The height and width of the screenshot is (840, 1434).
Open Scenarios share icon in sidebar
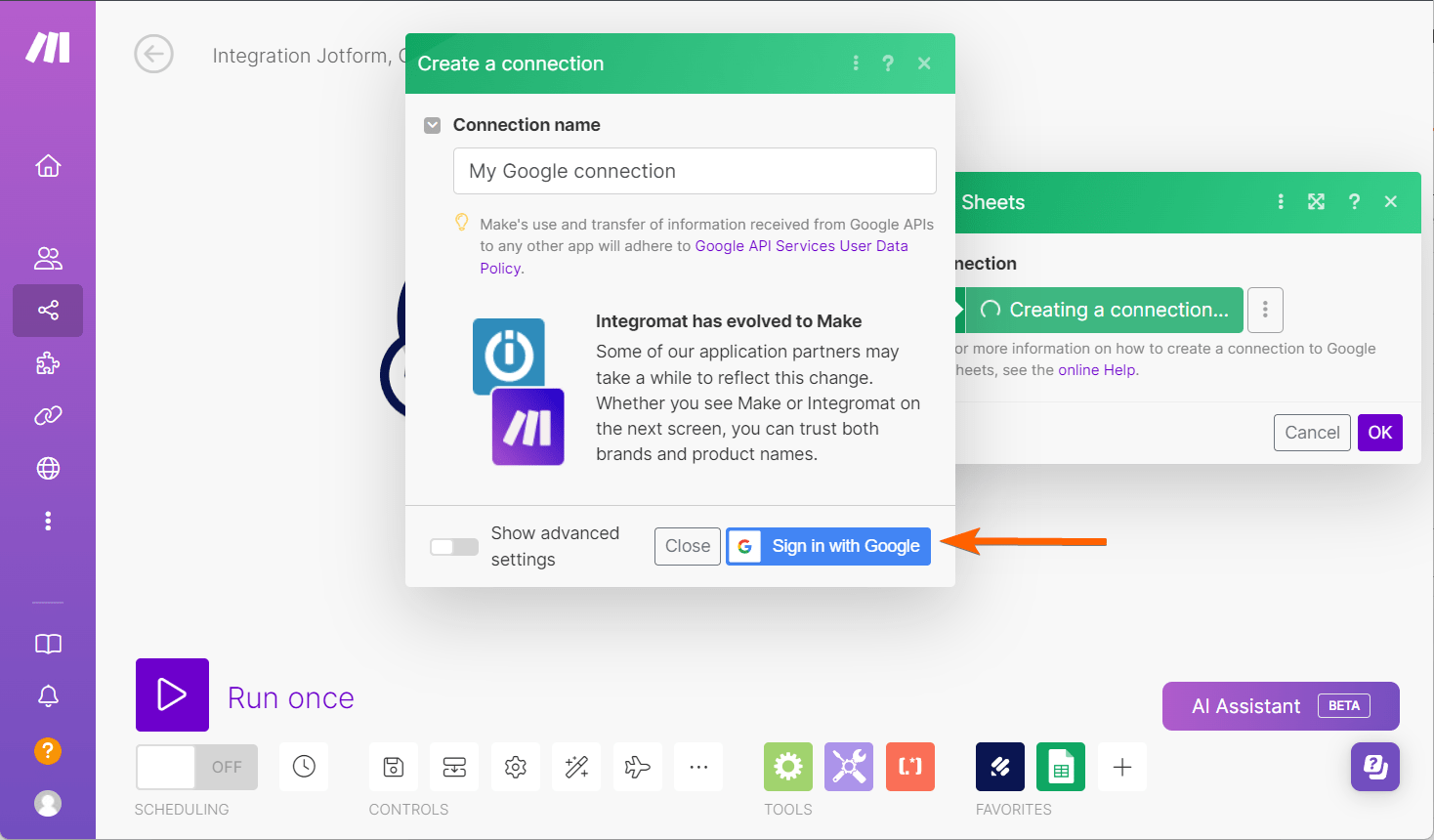[x=48, y=311]
